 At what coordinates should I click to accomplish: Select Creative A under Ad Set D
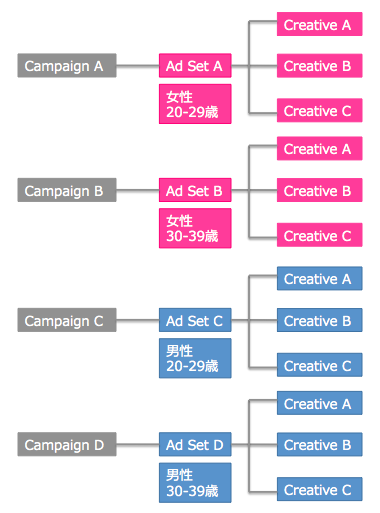[320, 403]
